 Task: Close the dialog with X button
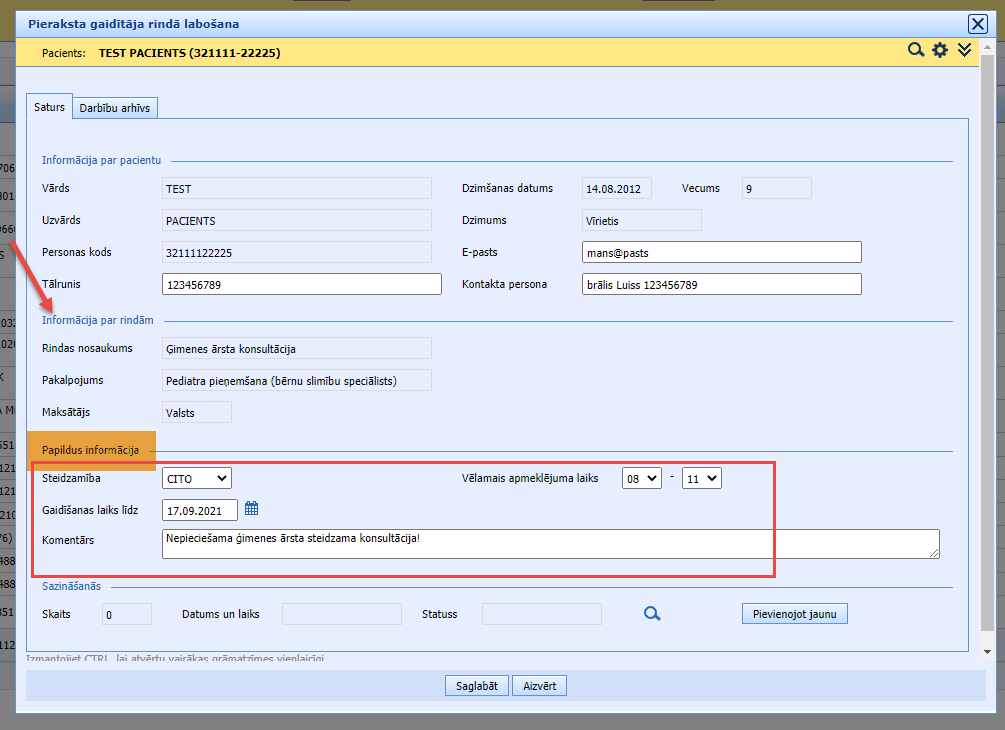pos(977,24)
